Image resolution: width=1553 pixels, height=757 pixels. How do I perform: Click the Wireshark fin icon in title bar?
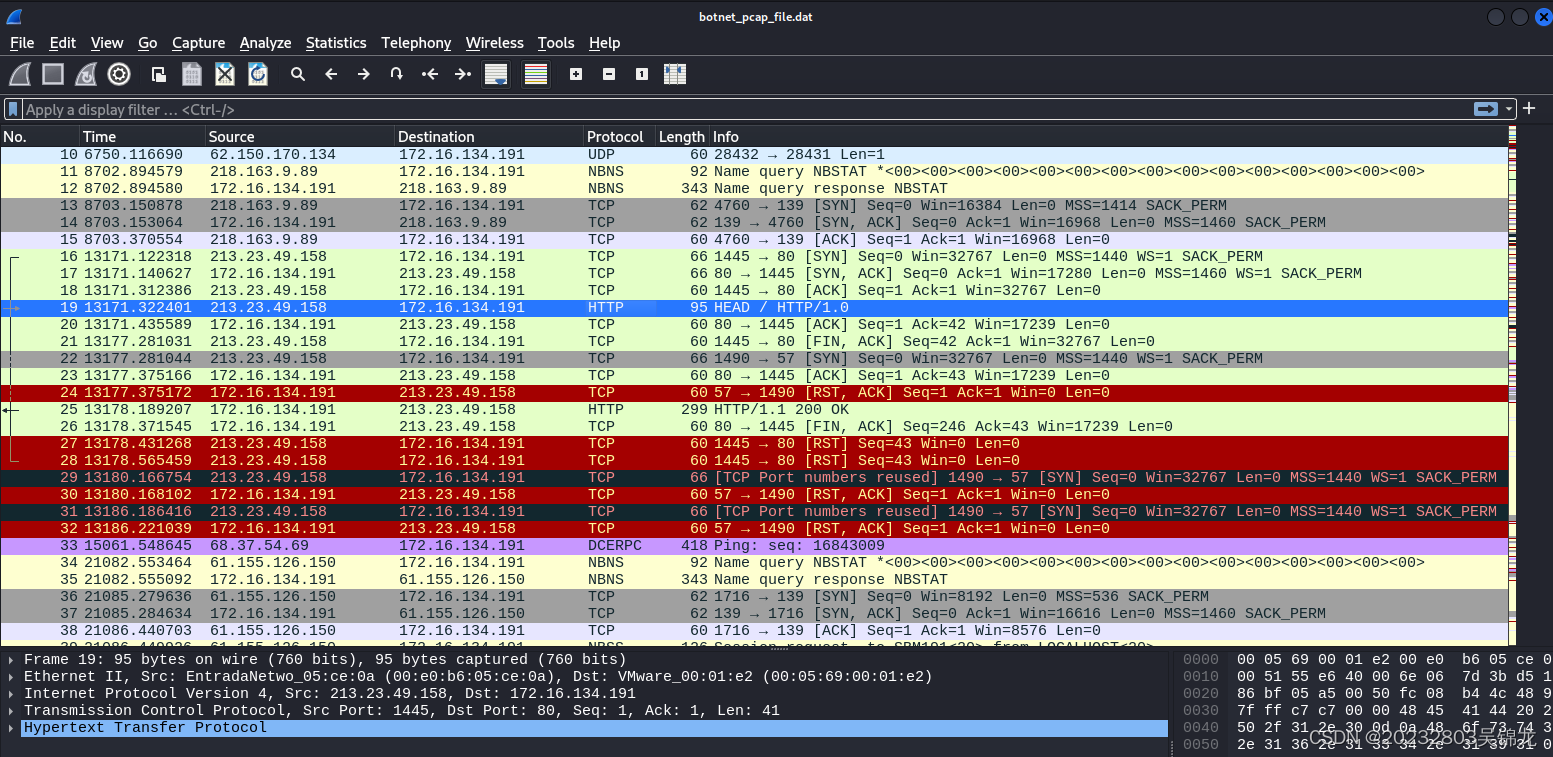14,16
